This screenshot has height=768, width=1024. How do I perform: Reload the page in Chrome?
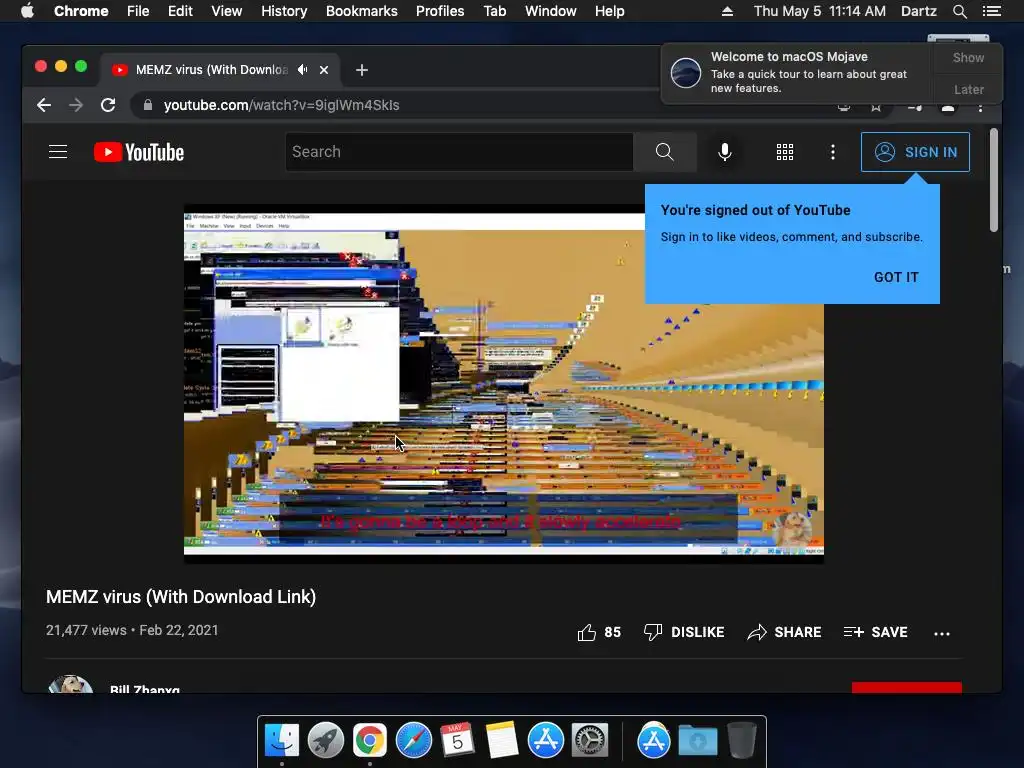(x=108, y=105)
